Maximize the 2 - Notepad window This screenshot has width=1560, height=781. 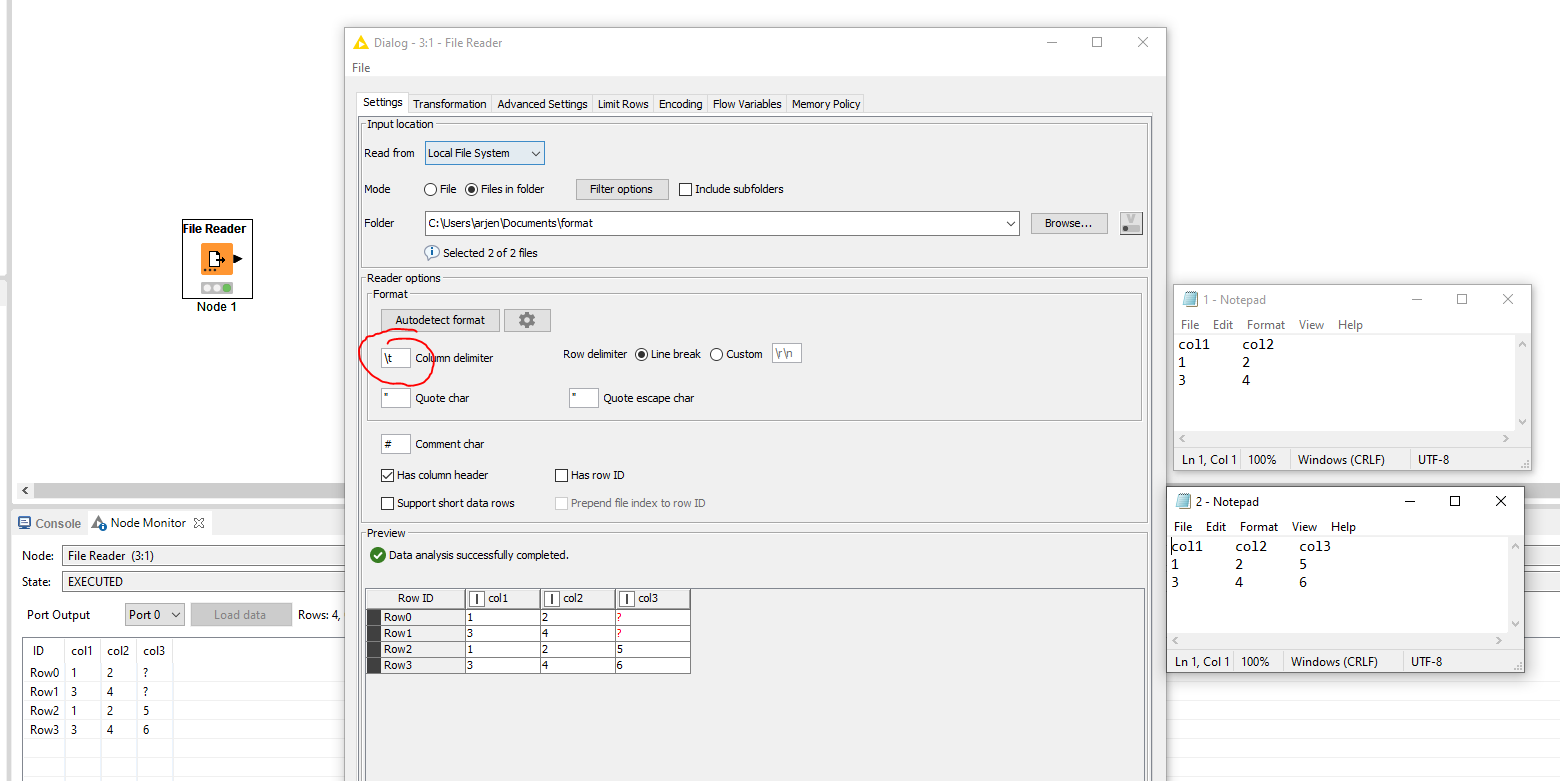pos(1455,501)
